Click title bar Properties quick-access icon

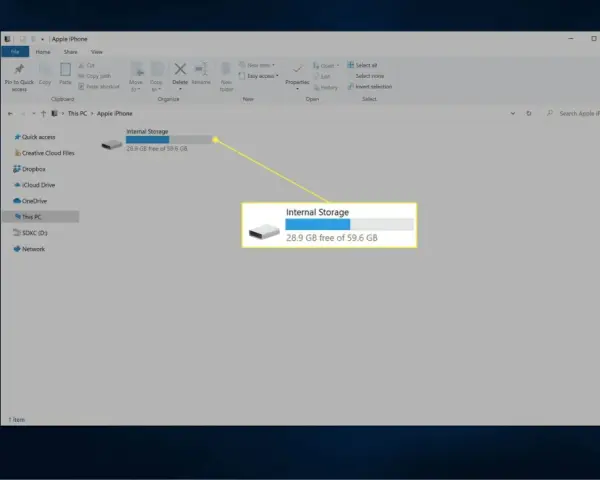point(23,39)
